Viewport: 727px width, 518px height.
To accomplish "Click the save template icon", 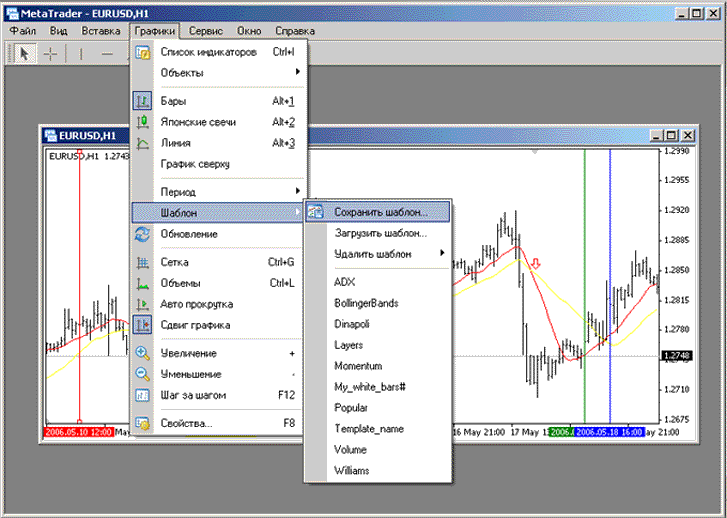I will (316, 212).
